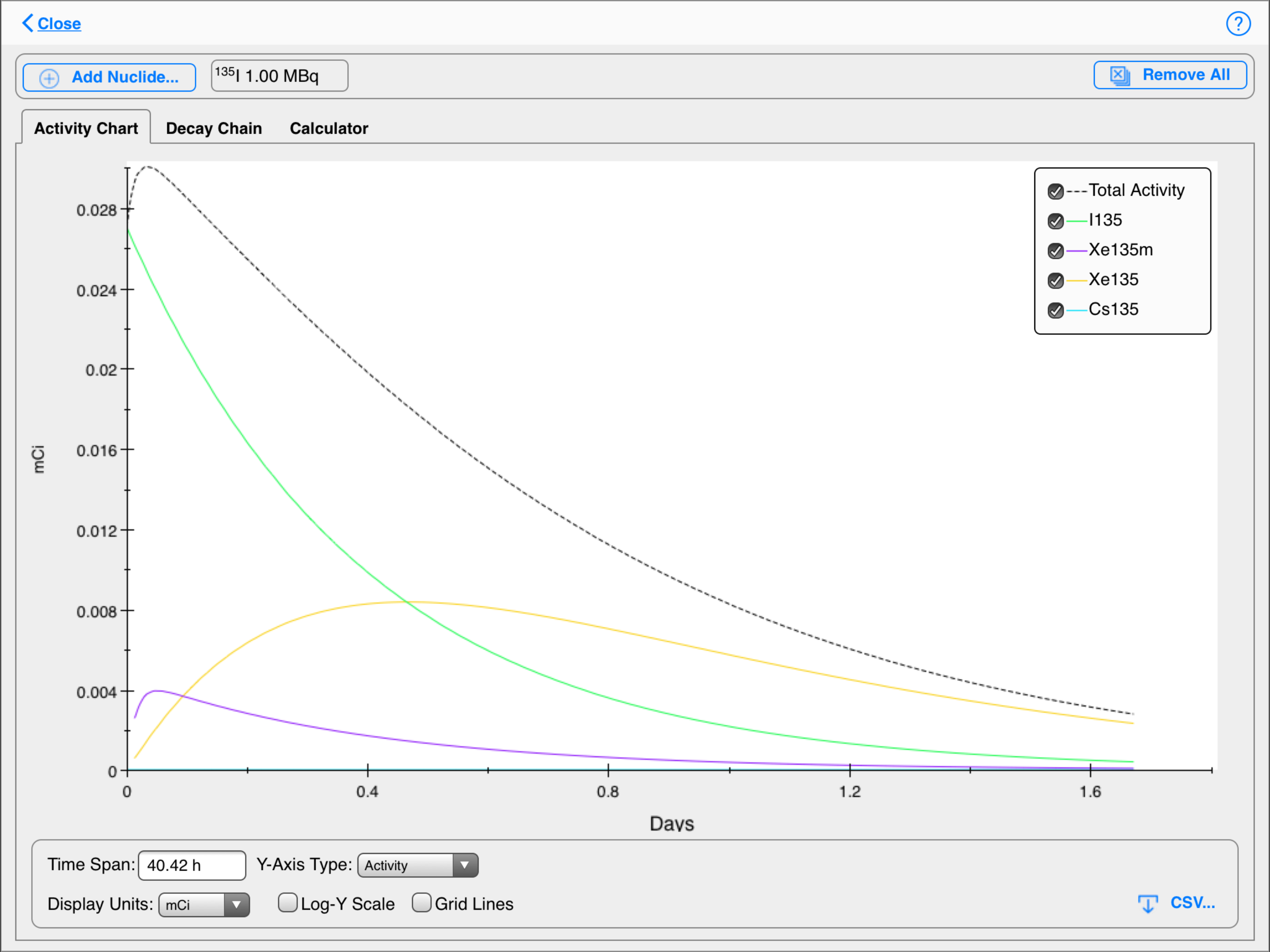Screen dimensions: 1270x952
Task: Enable the Grid Lines checkbox
Action: point(422,903)
